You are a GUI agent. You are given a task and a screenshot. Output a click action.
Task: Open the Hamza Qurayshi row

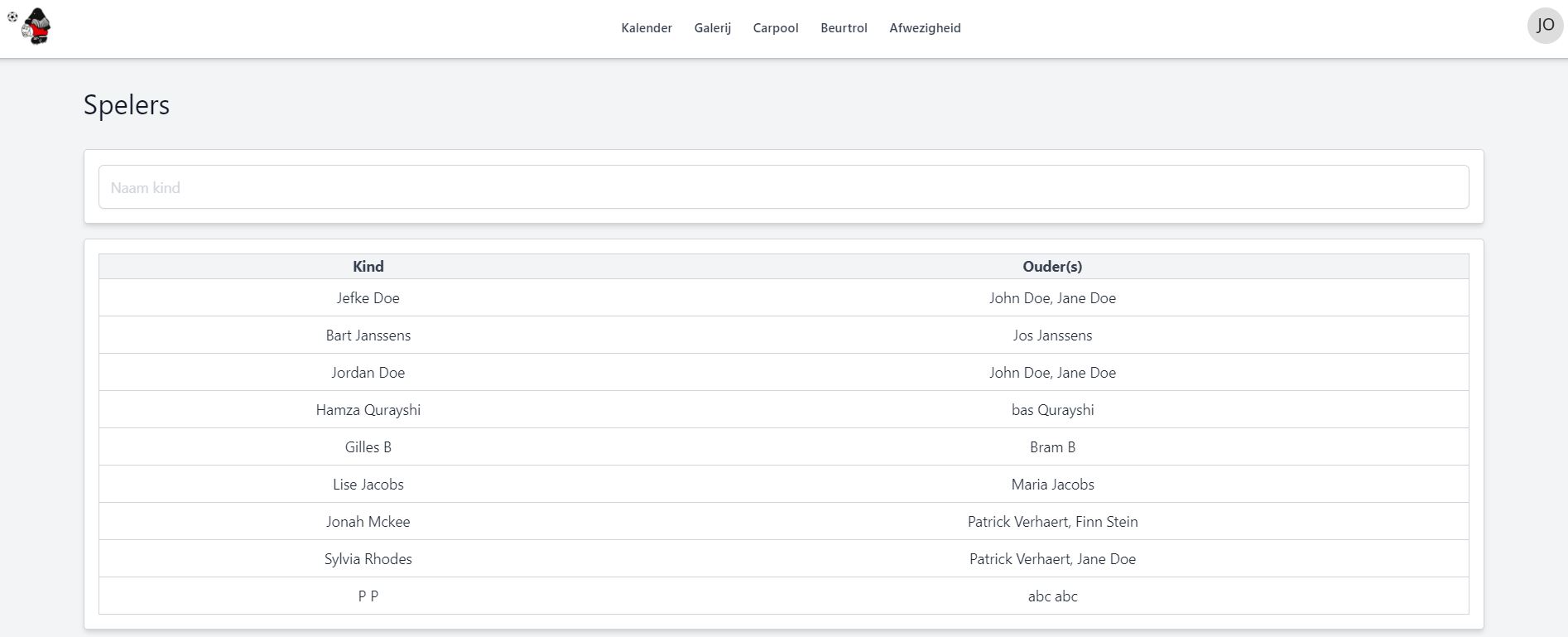[368, 410]
